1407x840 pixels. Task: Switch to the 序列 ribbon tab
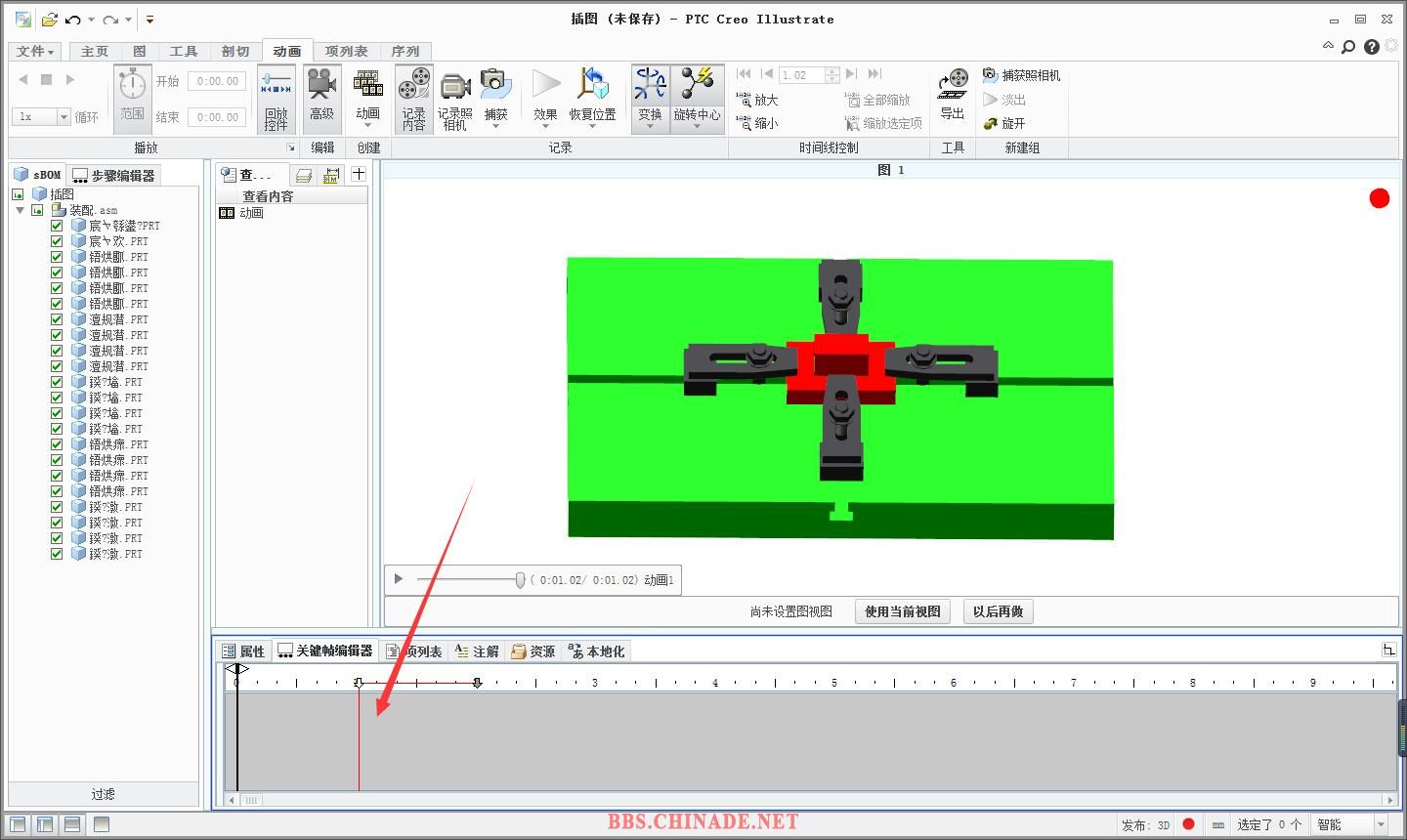point(405,51)
